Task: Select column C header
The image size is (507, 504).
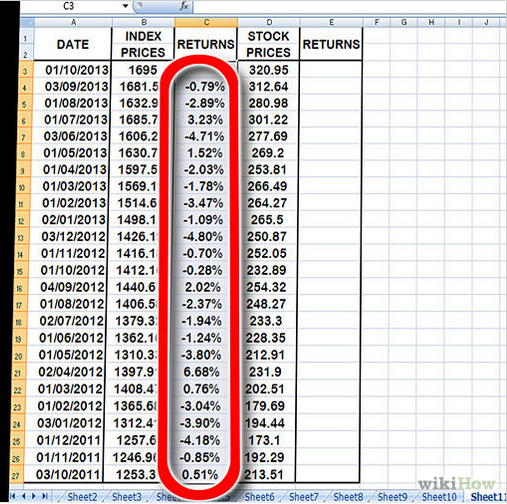Action: click(206, 22)
